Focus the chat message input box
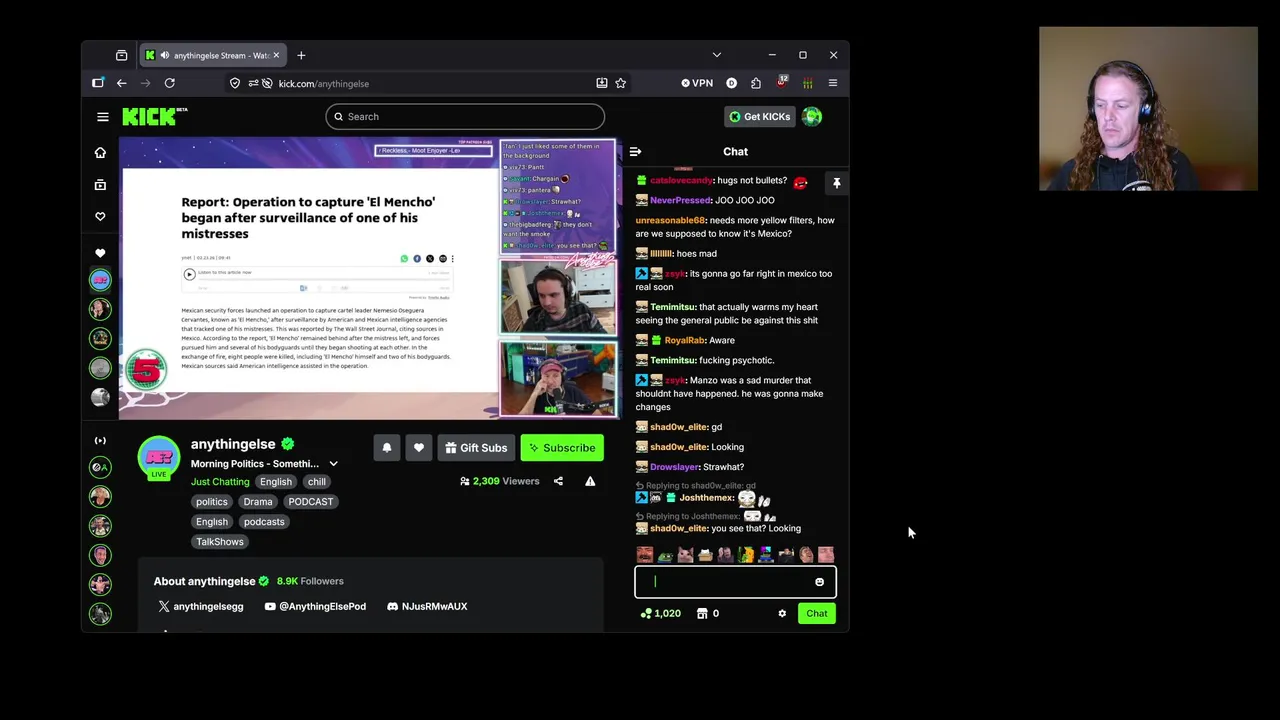 pyautogui.click(x=735, y=582)
